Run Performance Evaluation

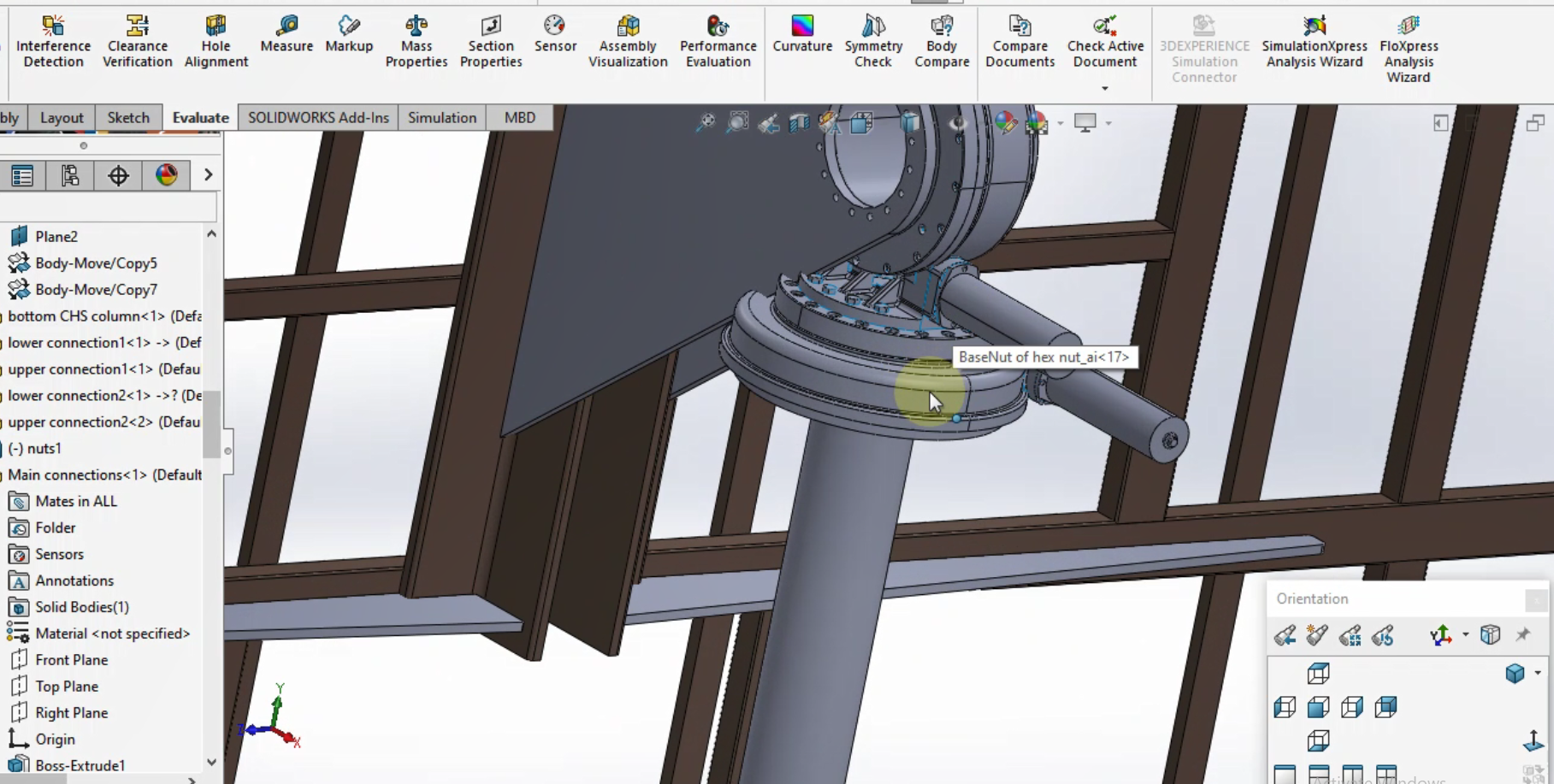tap(718, 41)
